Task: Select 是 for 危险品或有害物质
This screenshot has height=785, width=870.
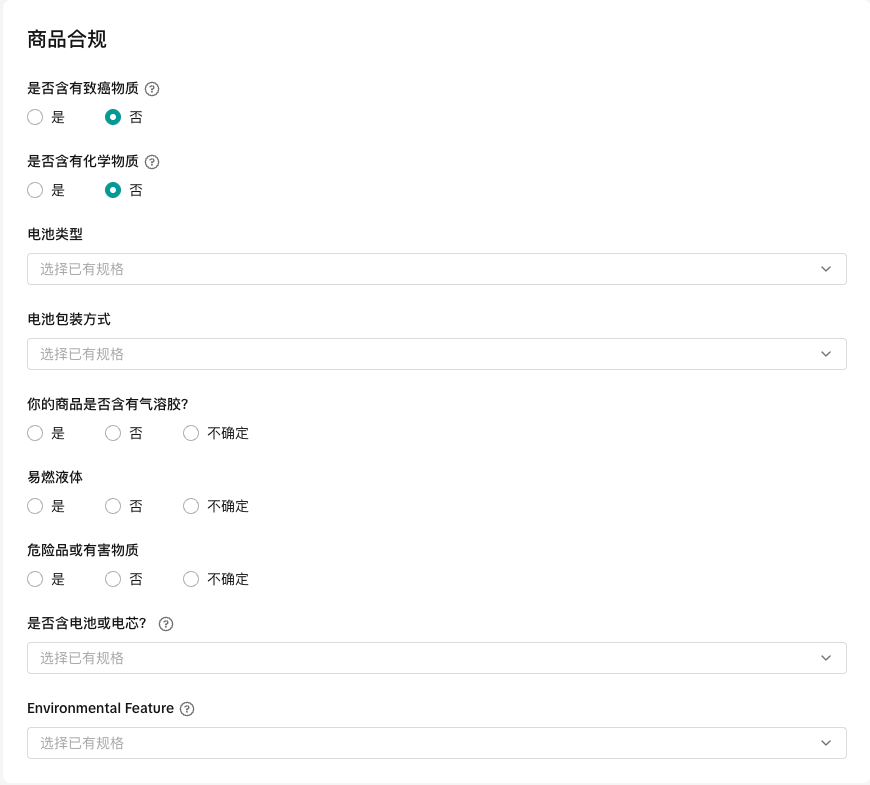Action: coord(35,579)
